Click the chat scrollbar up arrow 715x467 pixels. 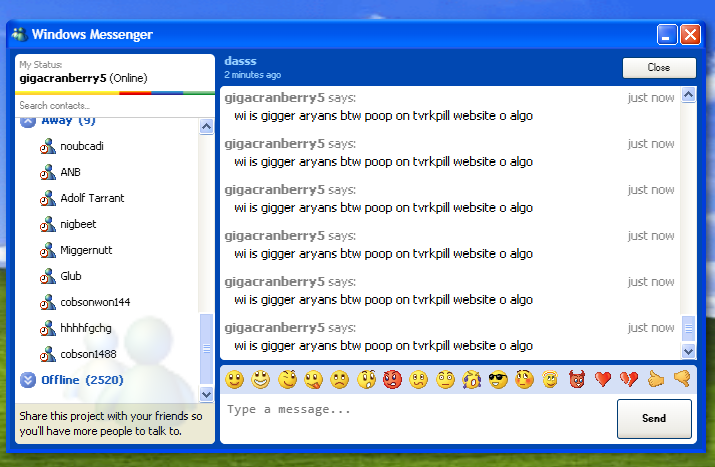(688, 96)
